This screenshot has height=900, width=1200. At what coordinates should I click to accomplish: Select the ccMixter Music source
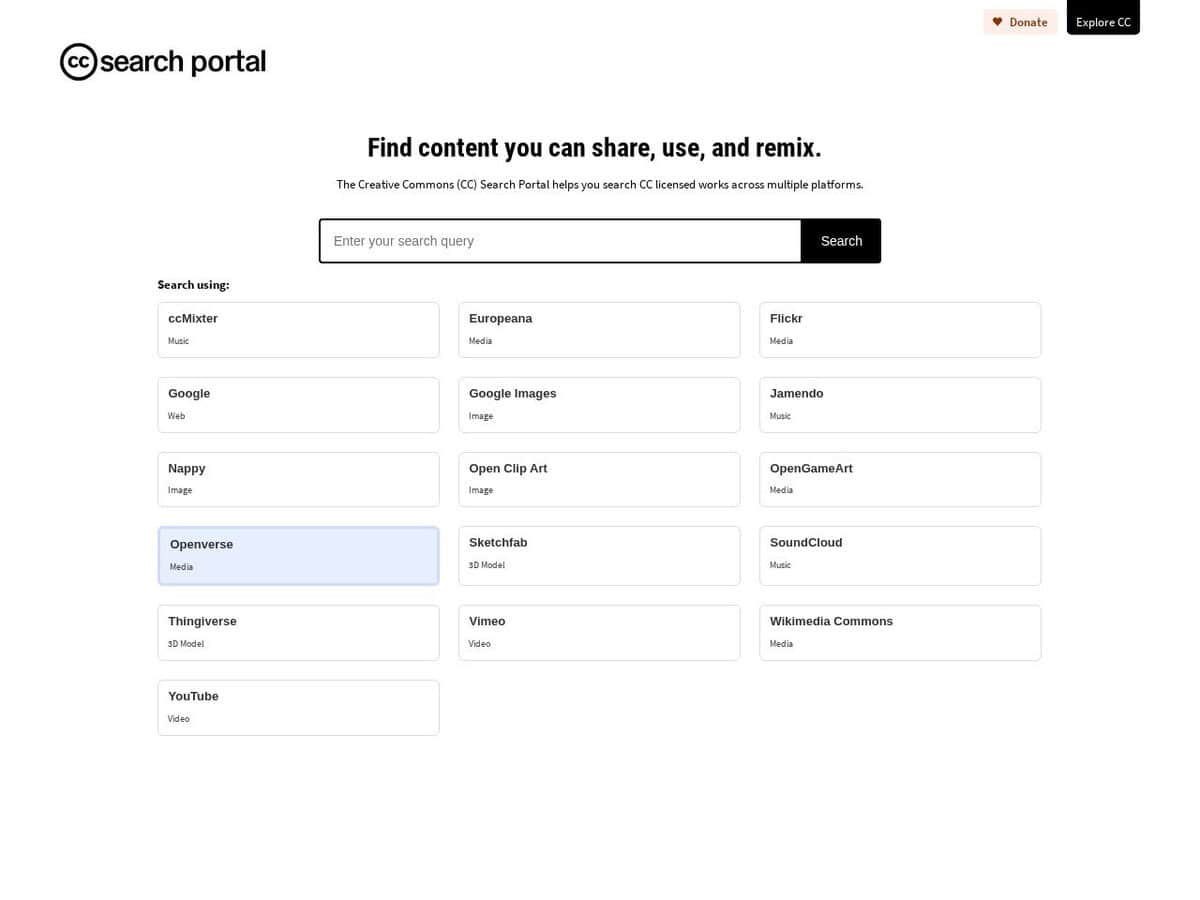pos(298,330)
